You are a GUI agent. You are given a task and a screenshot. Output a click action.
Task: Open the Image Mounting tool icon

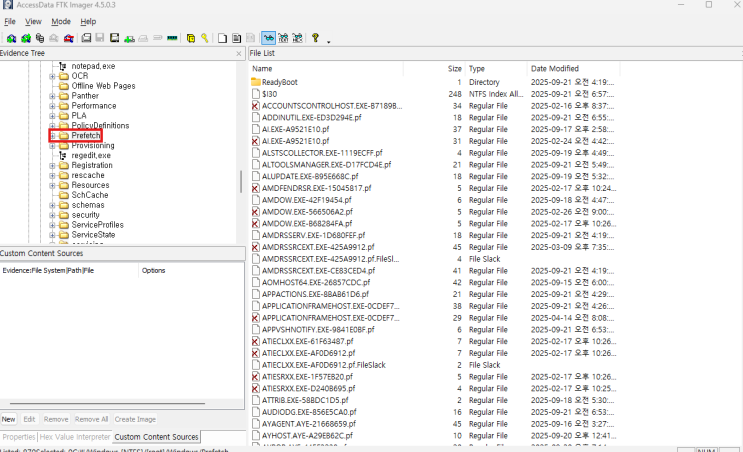[x=40, y=38]
